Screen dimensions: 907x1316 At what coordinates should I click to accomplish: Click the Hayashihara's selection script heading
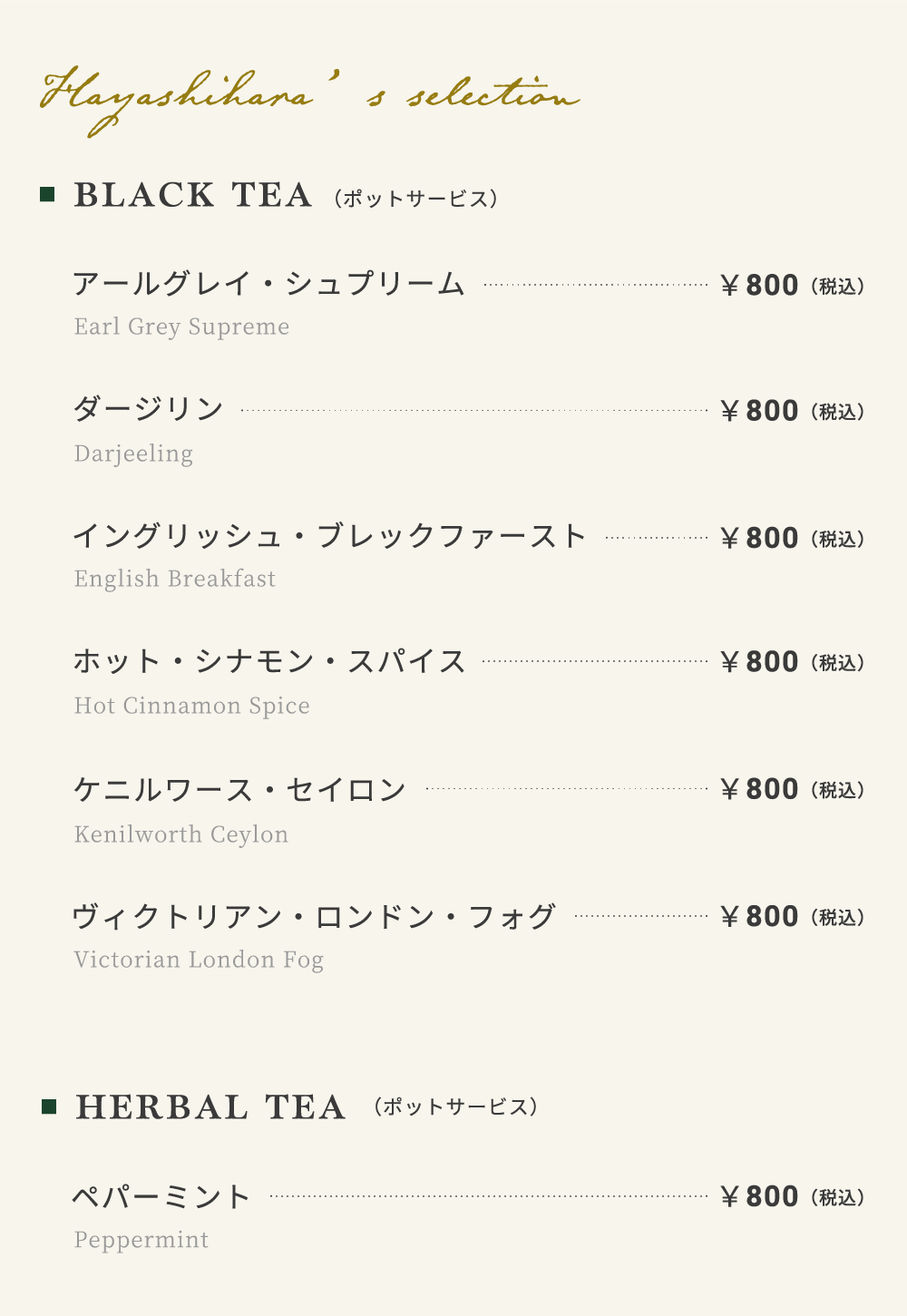(308, 98)
